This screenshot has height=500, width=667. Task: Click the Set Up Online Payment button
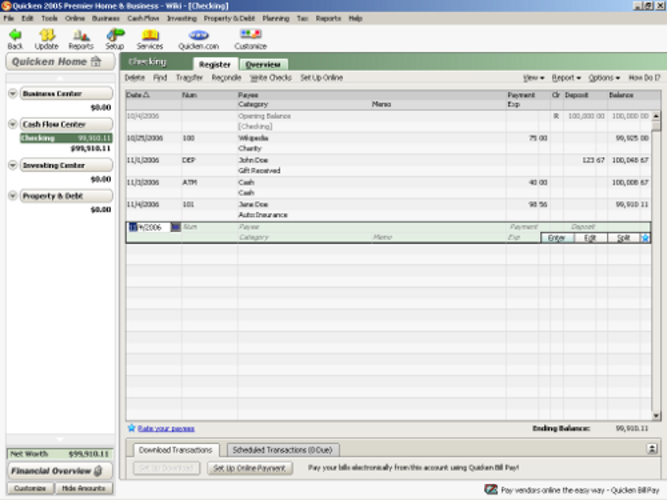(x=250, y=468)
